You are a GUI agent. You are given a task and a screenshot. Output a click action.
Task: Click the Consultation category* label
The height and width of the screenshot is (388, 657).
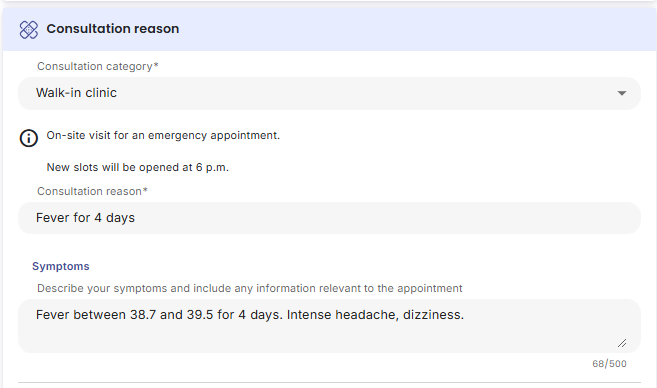98,66
